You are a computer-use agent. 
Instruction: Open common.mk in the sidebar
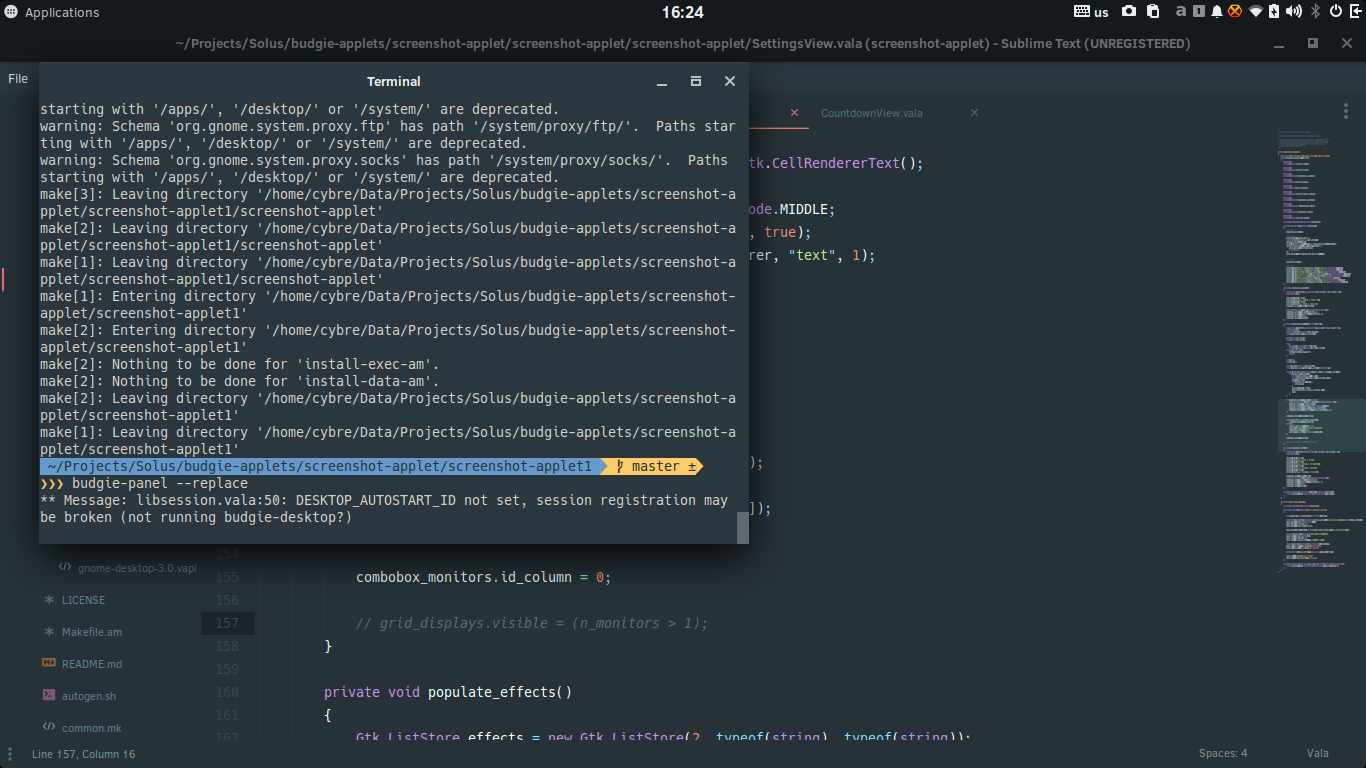tap(91, 728)
